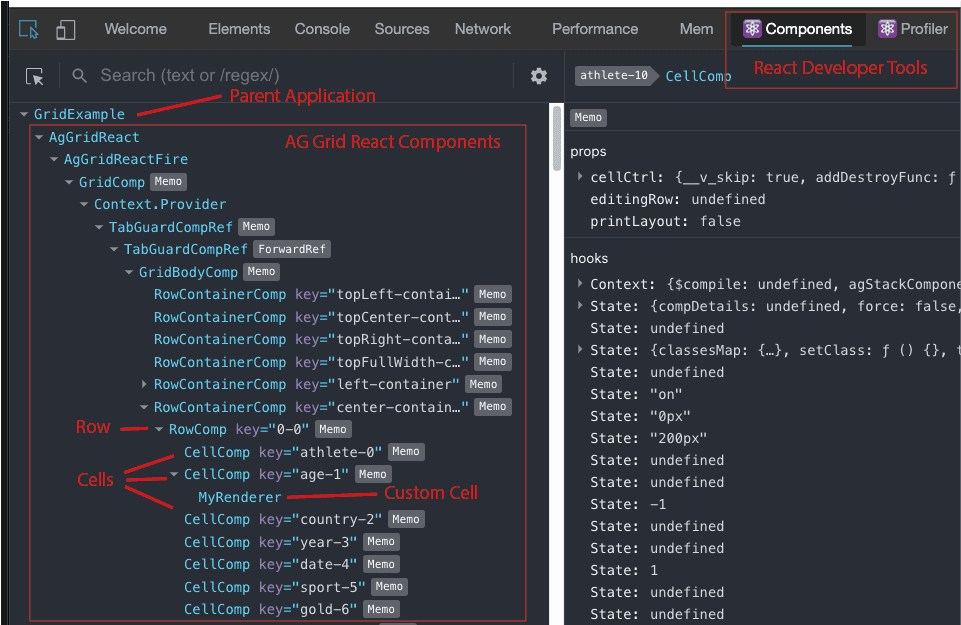The image size is (961, 625).
Task: Collapse the AgGridReactFire node arrow
Action: [x=54, y=159]
